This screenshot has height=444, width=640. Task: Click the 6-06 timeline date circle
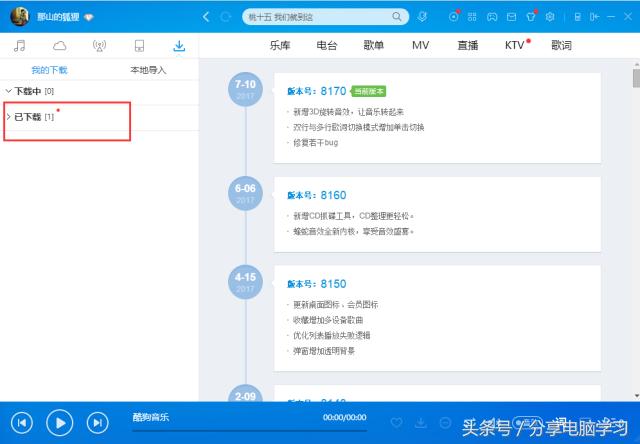click(x=245, y=193)
